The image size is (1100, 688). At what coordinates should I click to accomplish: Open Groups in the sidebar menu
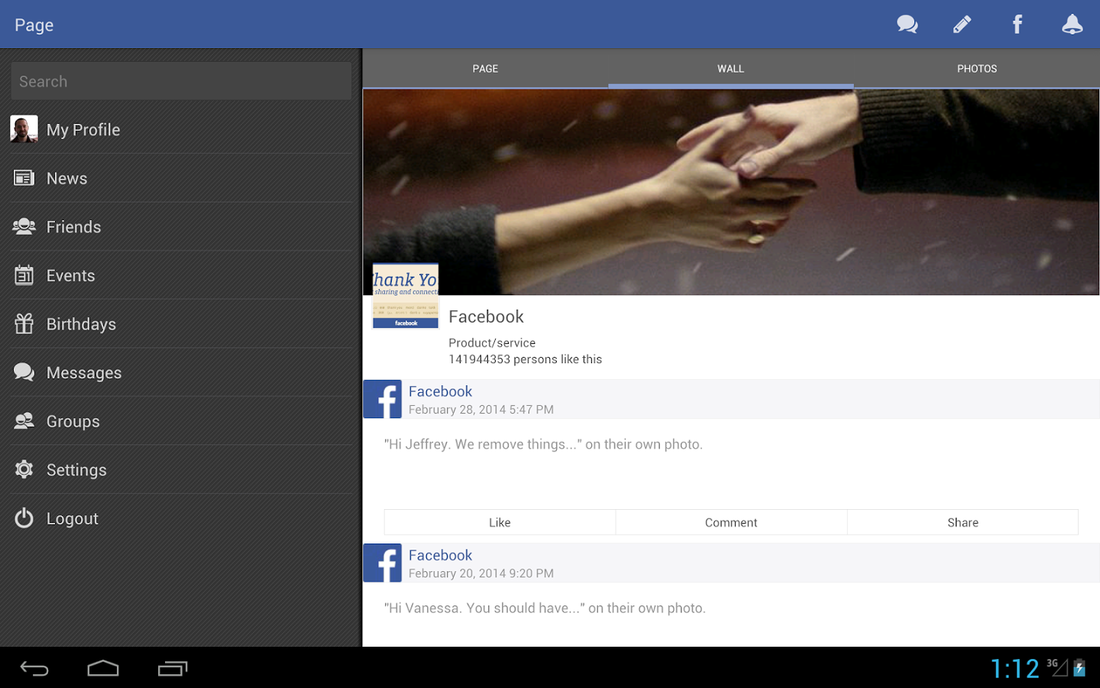click(x=181, y=421)
